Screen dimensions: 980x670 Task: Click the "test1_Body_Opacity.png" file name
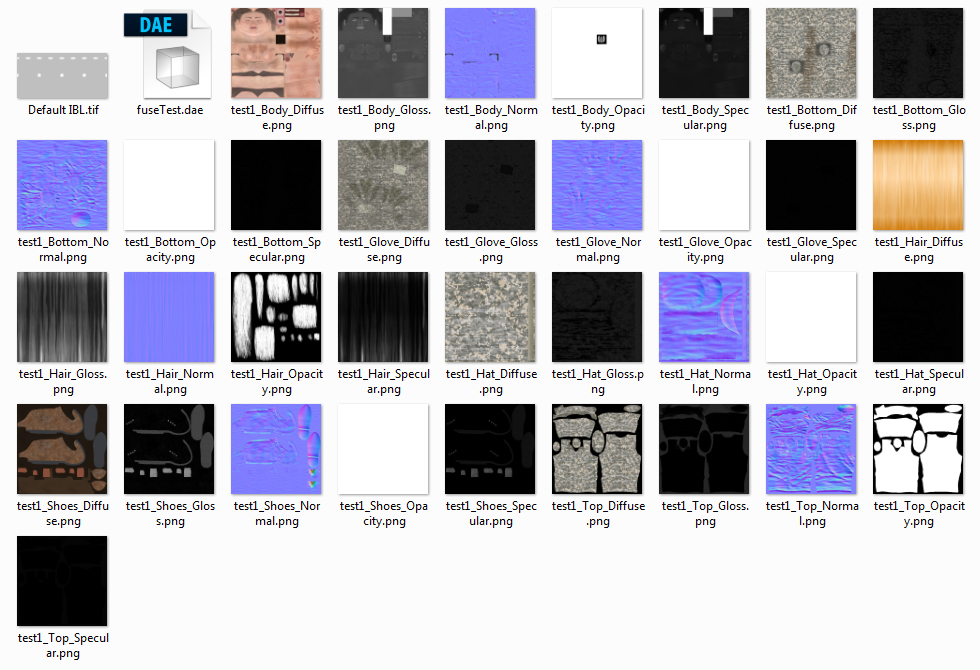click(x=598, y=118)
